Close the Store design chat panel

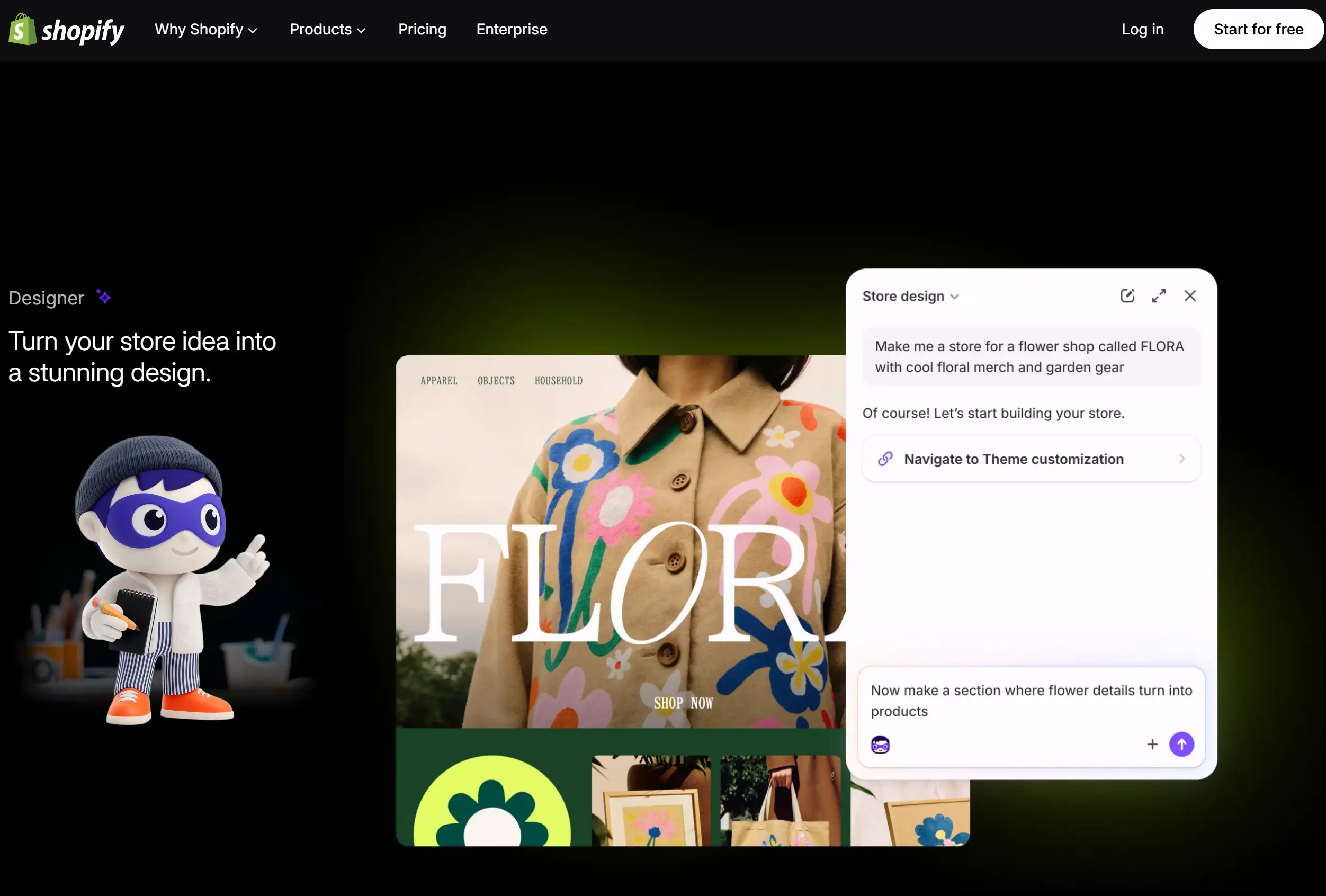pyautogui.click(x=1190, y=295)
